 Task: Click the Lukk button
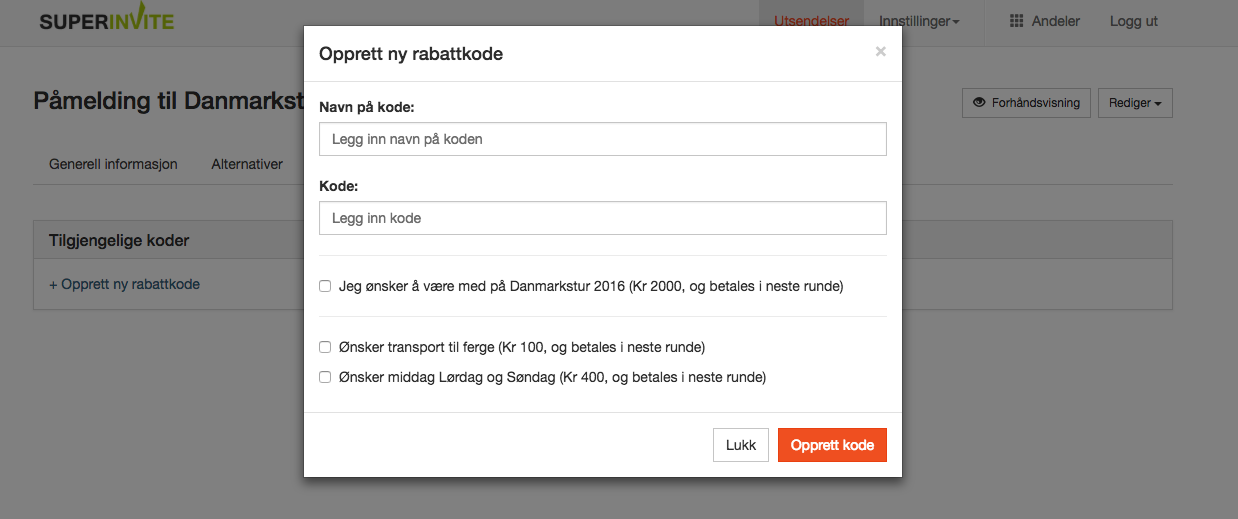(x=741, y=445)
